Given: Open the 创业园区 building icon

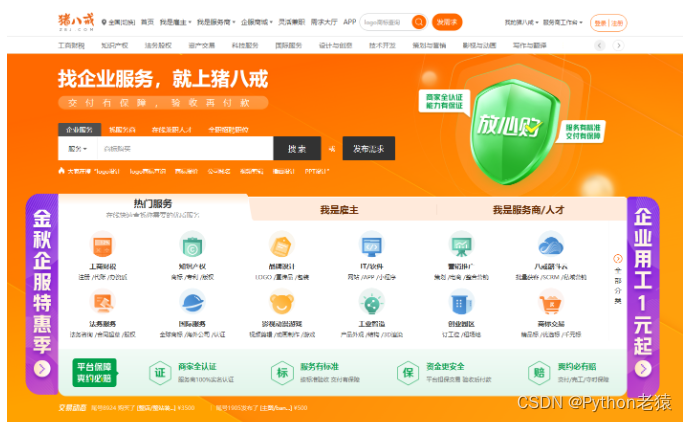Looking at the screenshot, I should pyautogui.click(x=461, y=302).
